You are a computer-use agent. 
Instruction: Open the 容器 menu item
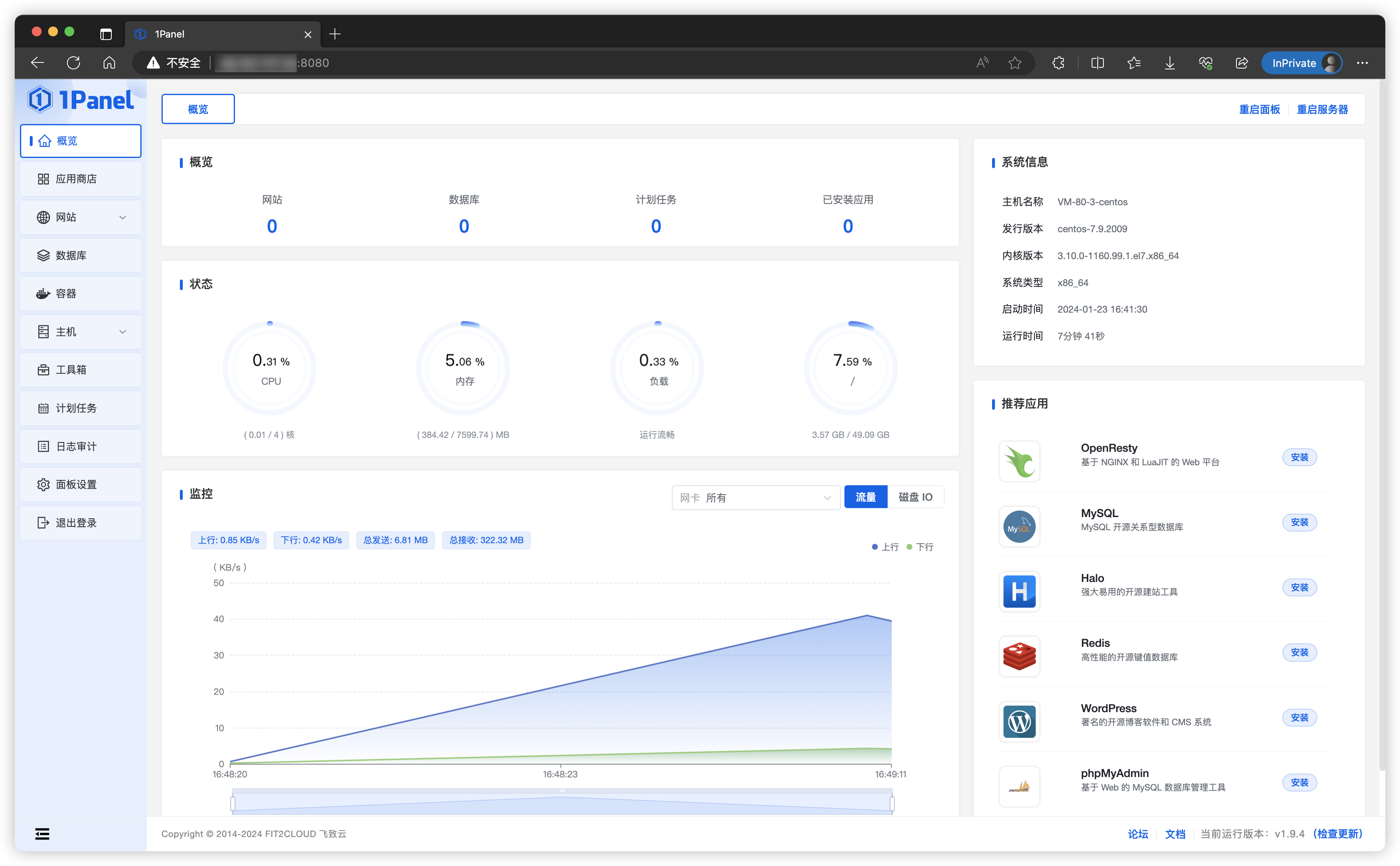click(81, 293)
